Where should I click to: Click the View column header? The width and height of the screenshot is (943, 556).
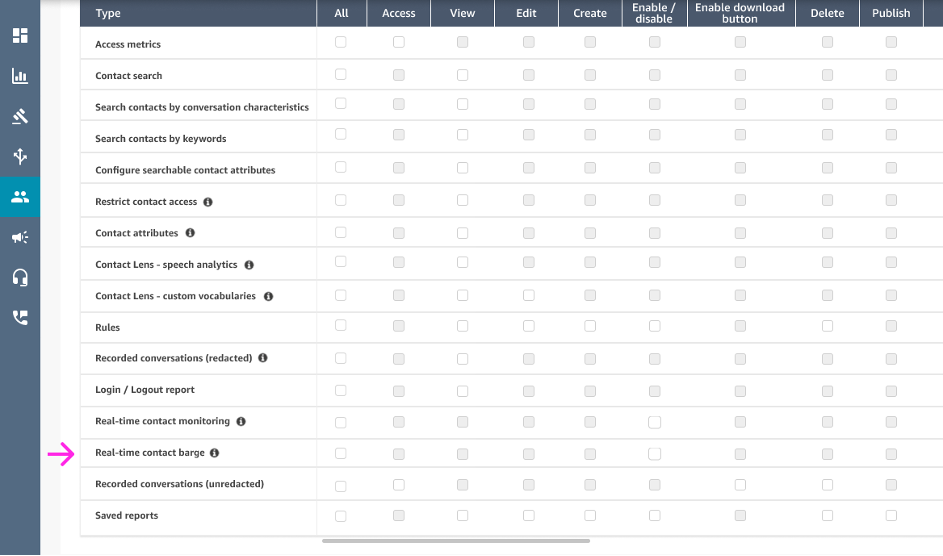(462, 13)
